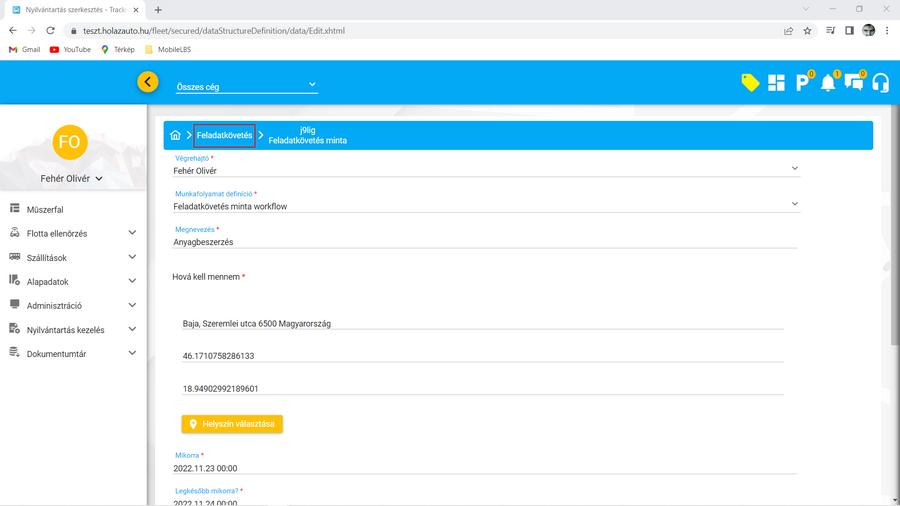900x506 pixels.
Task: Click the parking P icon
Action: click(802, 83)
